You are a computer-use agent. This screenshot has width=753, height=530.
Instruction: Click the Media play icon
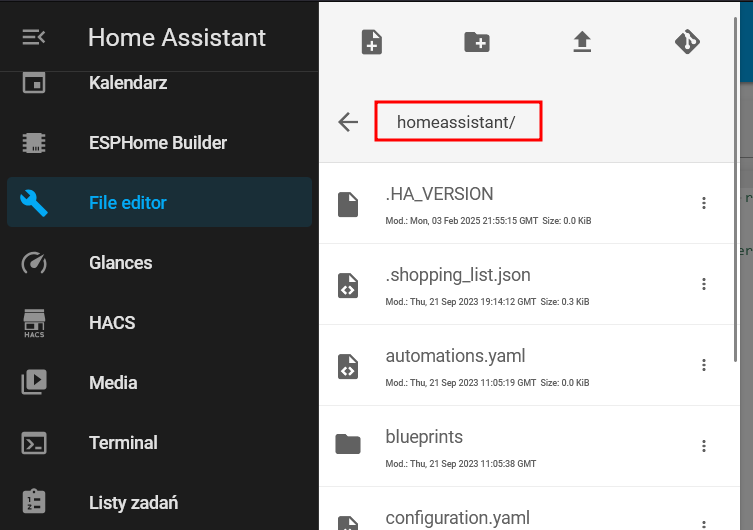pyautogui.click(x=34, y=382)
